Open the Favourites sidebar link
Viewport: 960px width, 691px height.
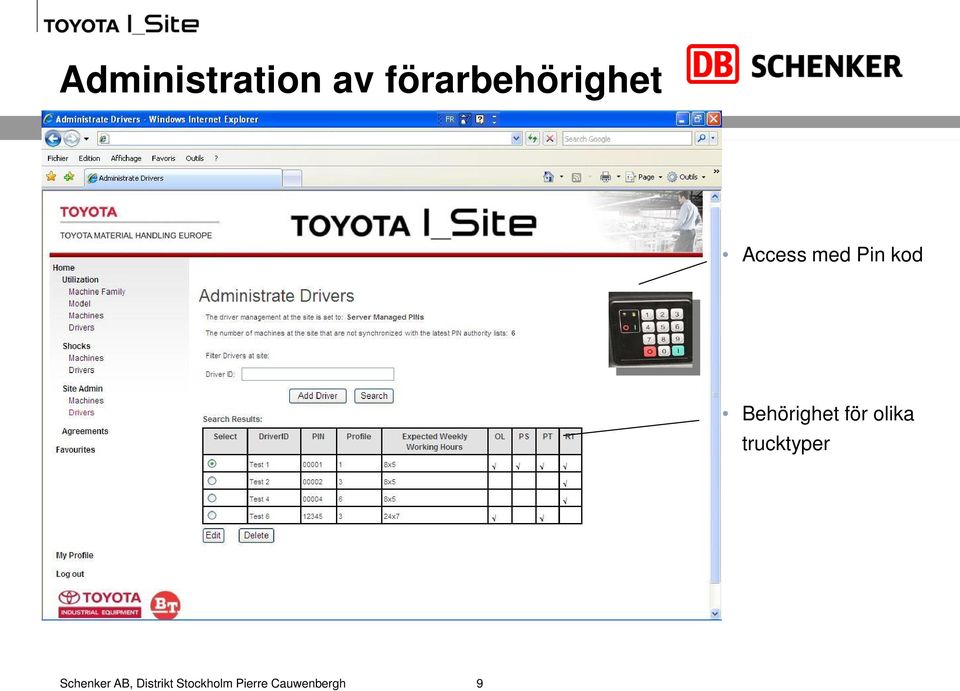coord(75,449)
